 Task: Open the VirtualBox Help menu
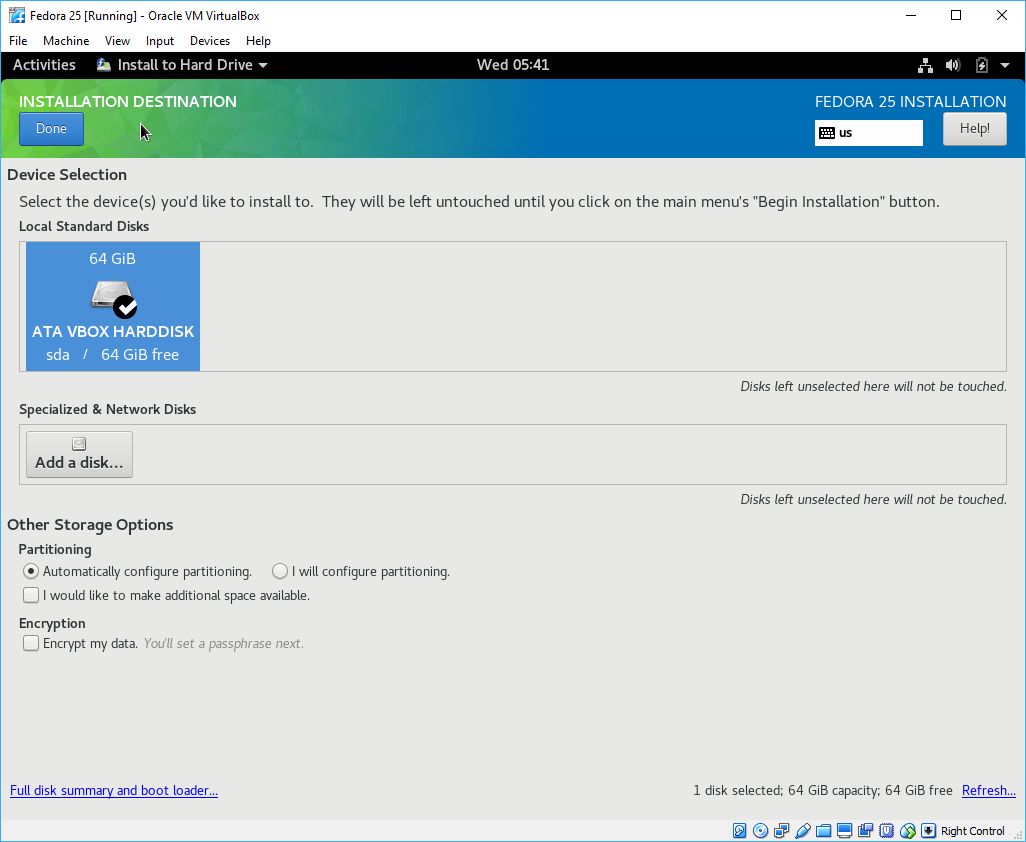pyautogui.click(x=258, y=41)
